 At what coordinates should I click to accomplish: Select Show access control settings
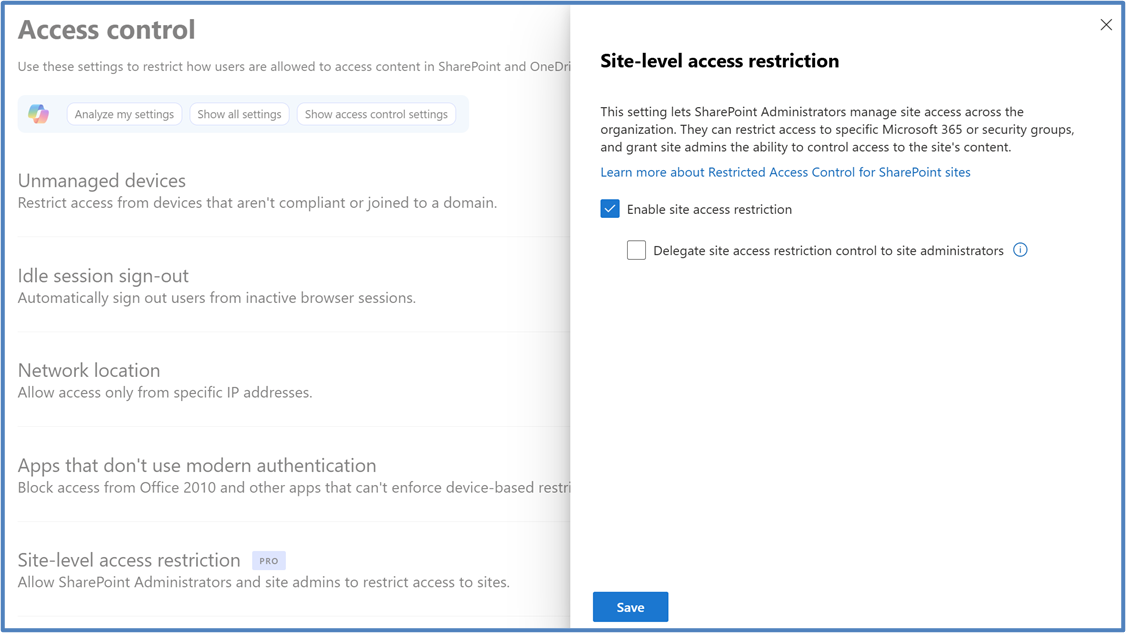[x=376, y=114]
